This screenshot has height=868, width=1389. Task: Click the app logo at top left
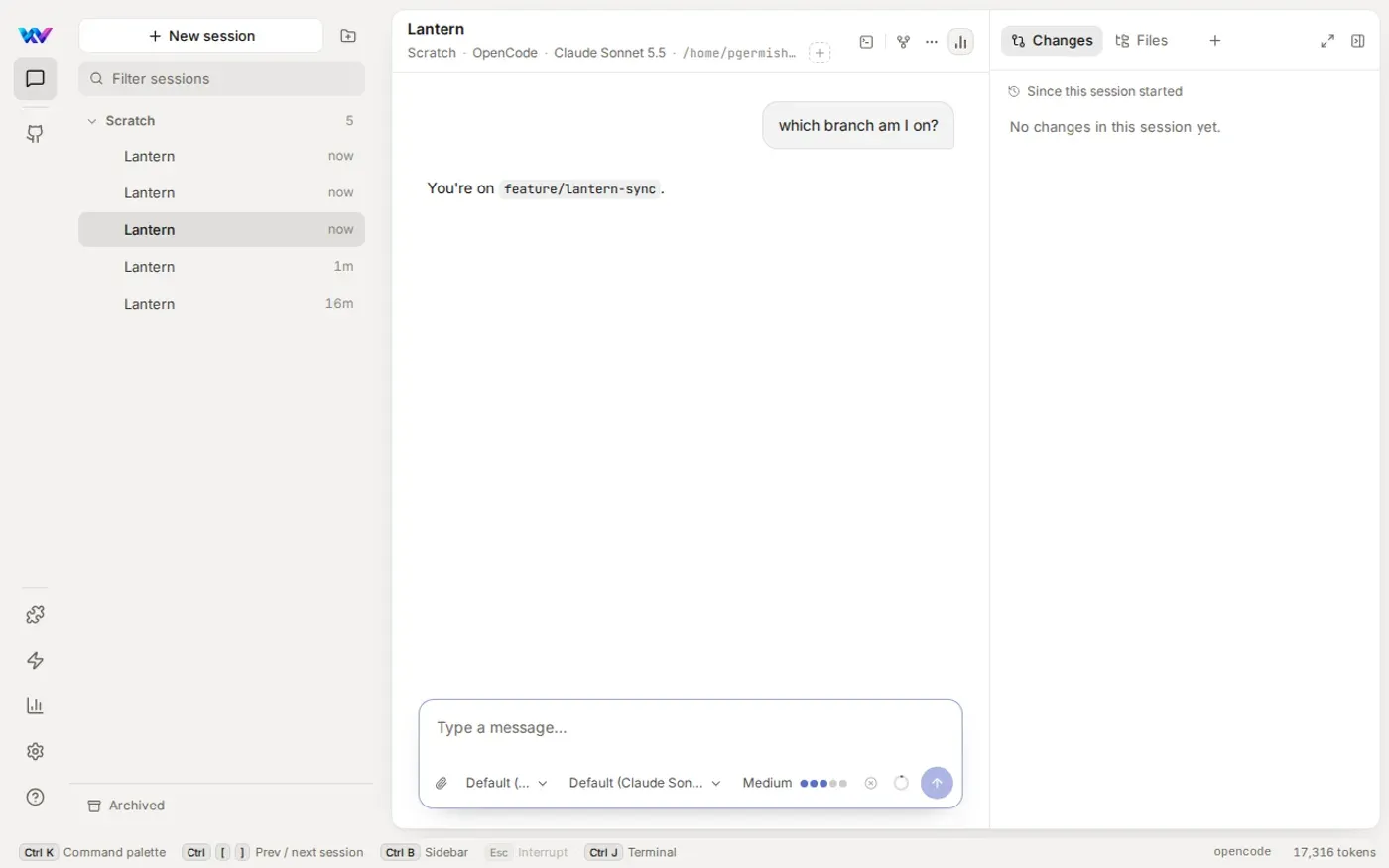pyautogui.click(x=35, y=36)
